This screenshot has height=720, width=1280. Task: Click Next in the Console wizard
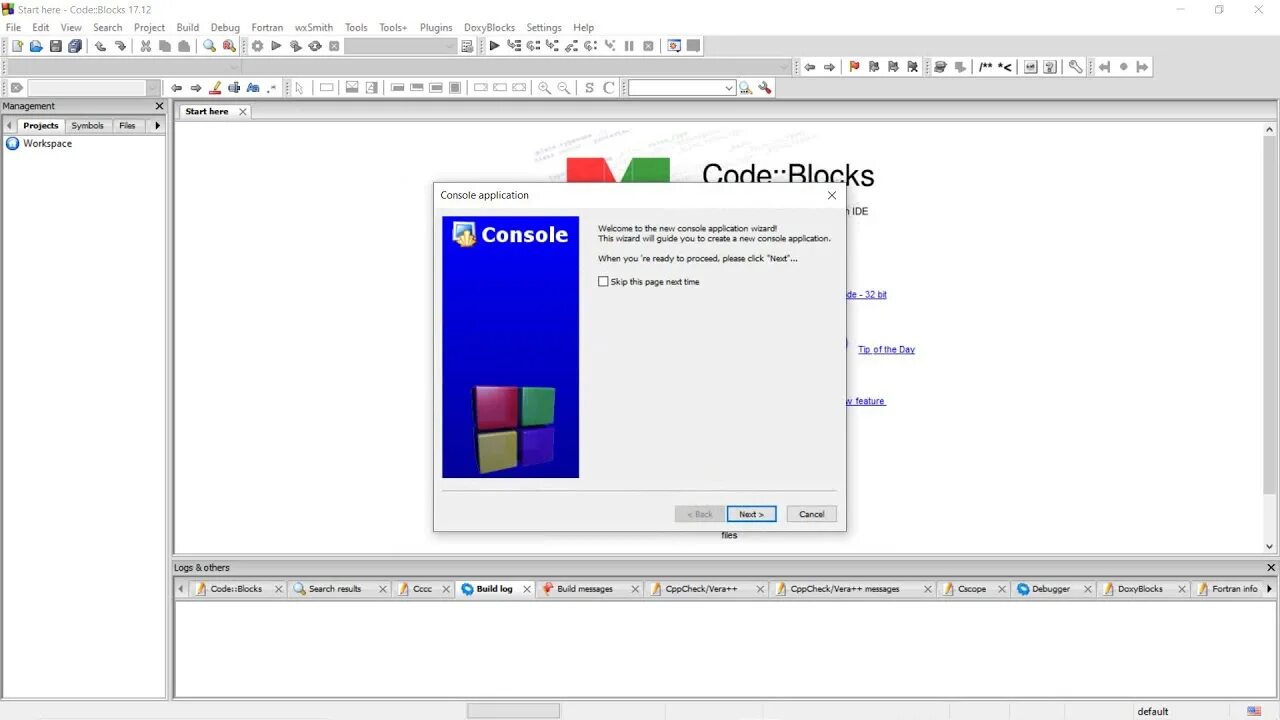[751, 514]
